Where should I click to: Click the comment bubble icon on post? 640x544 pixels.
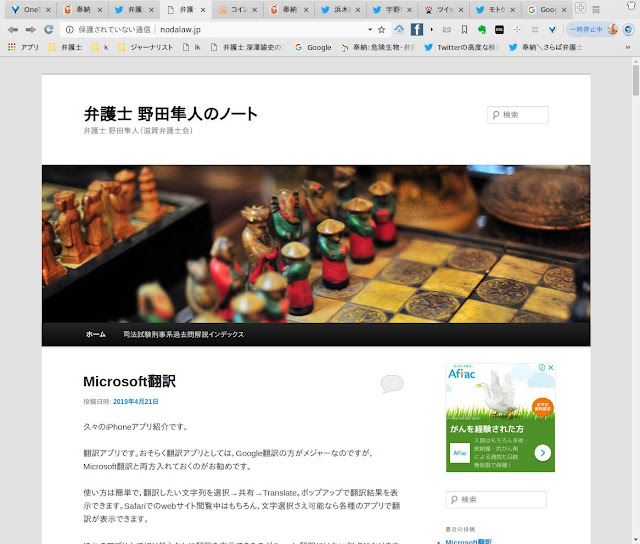point(392,384)
